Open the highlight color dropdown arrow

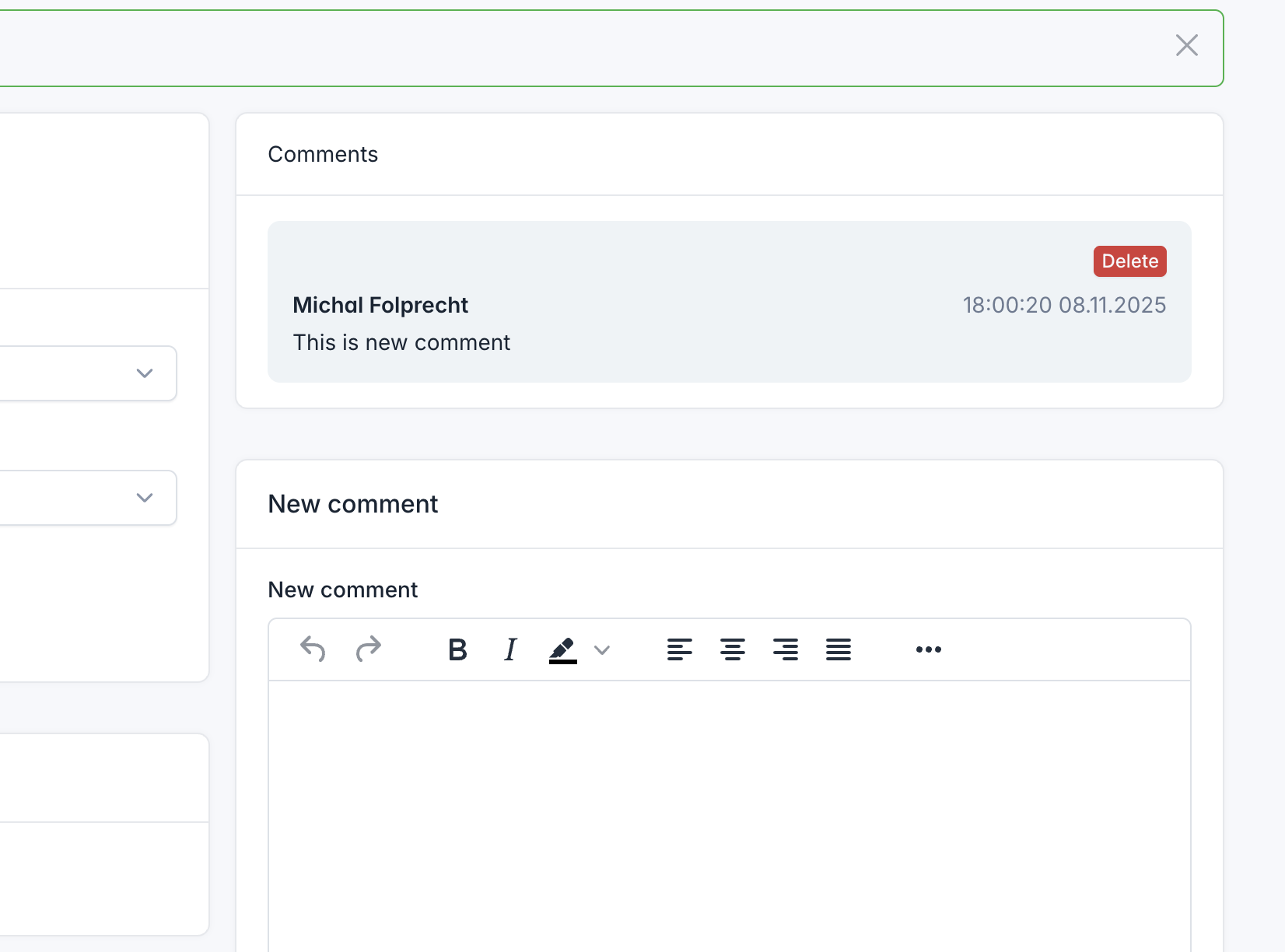click(601, 649)
